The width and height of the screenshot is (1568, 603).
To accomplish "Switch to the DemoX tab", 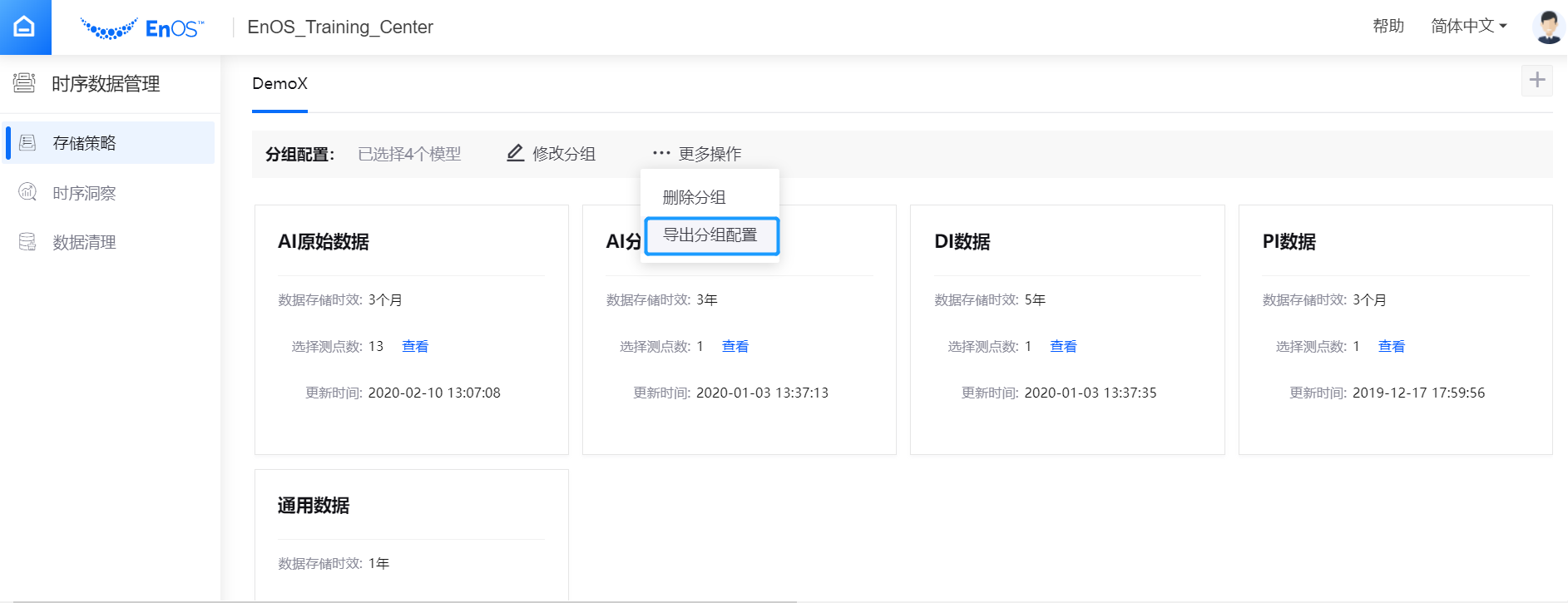I will click(279, 84).
